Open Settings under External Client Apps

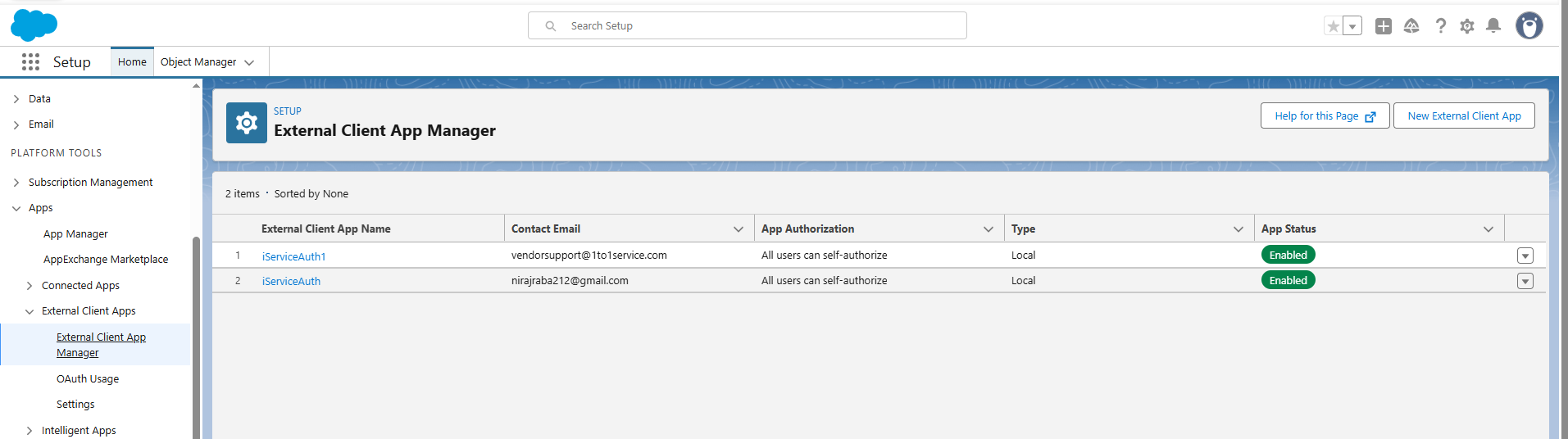pos(75,404)
